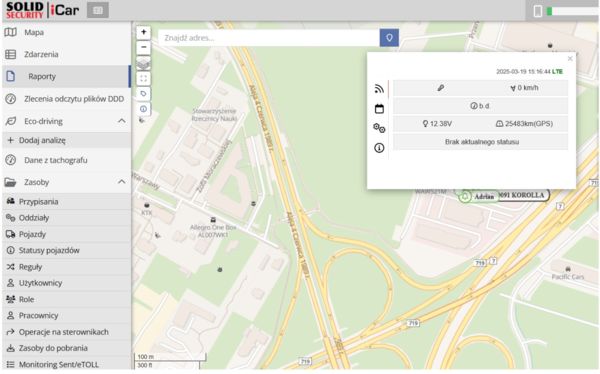Image resolution: width=600 pixels, height=374 pixels.
Task: Toggle fullscreen map view
Action: coord(143,79)
